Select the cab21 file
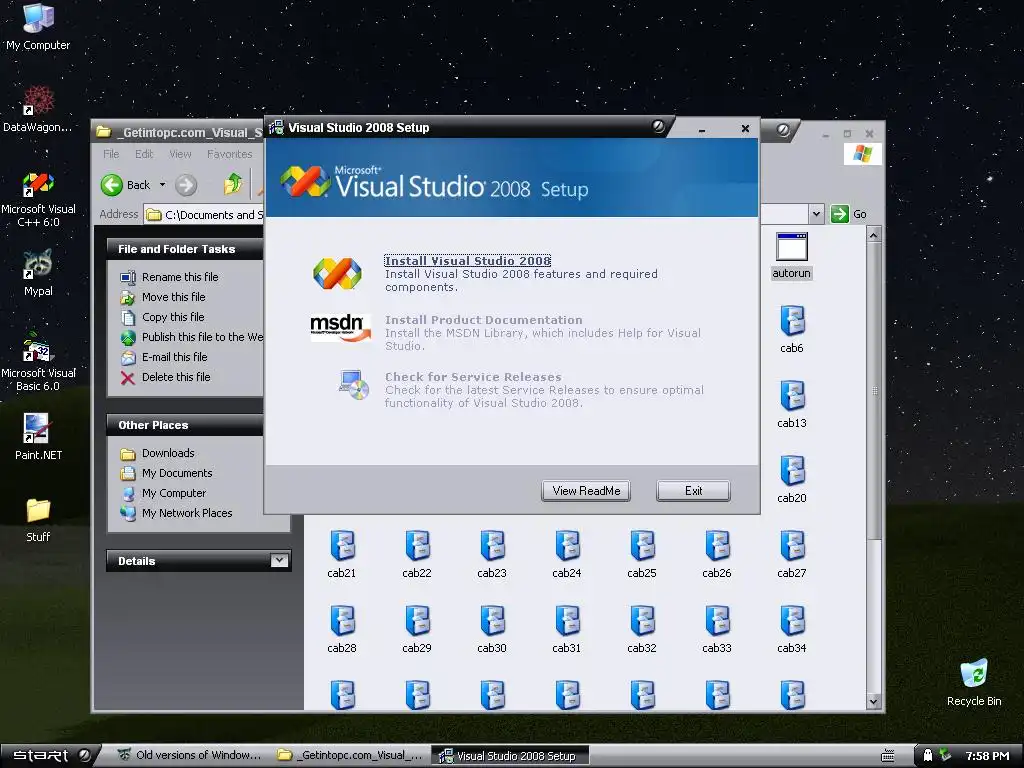 click(342, 554)
